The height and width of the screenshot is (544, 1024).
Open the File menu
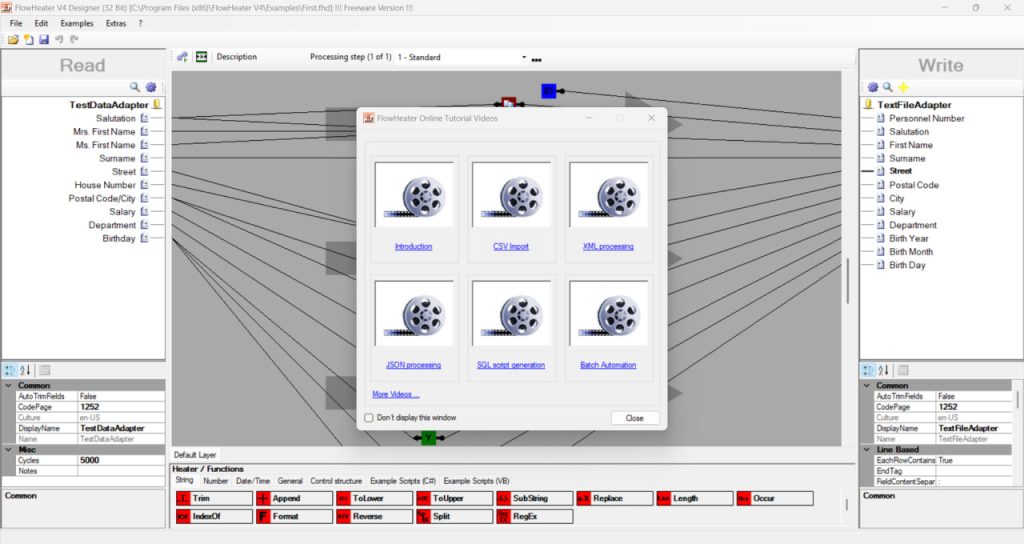tap(16, 23)
